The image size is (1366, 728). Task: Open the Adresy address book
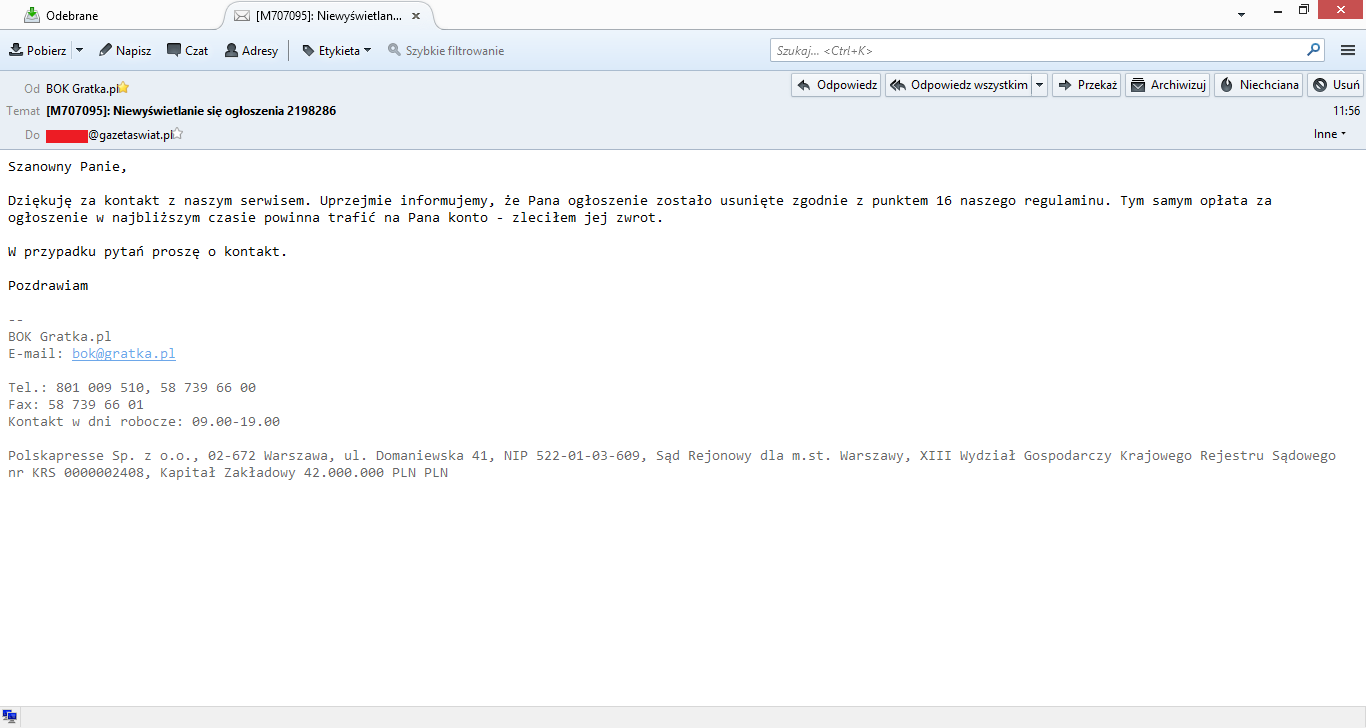(251, 50)
